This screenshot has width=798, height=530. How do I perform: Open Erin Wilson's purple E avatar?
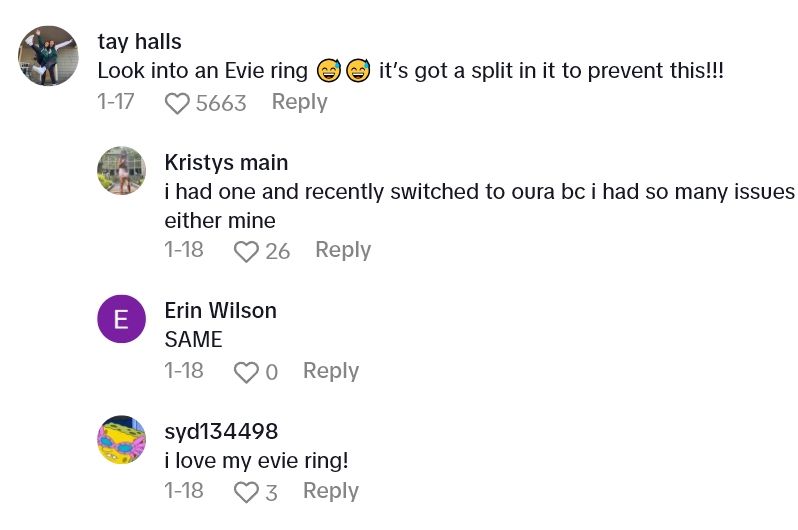coord(122,319)
